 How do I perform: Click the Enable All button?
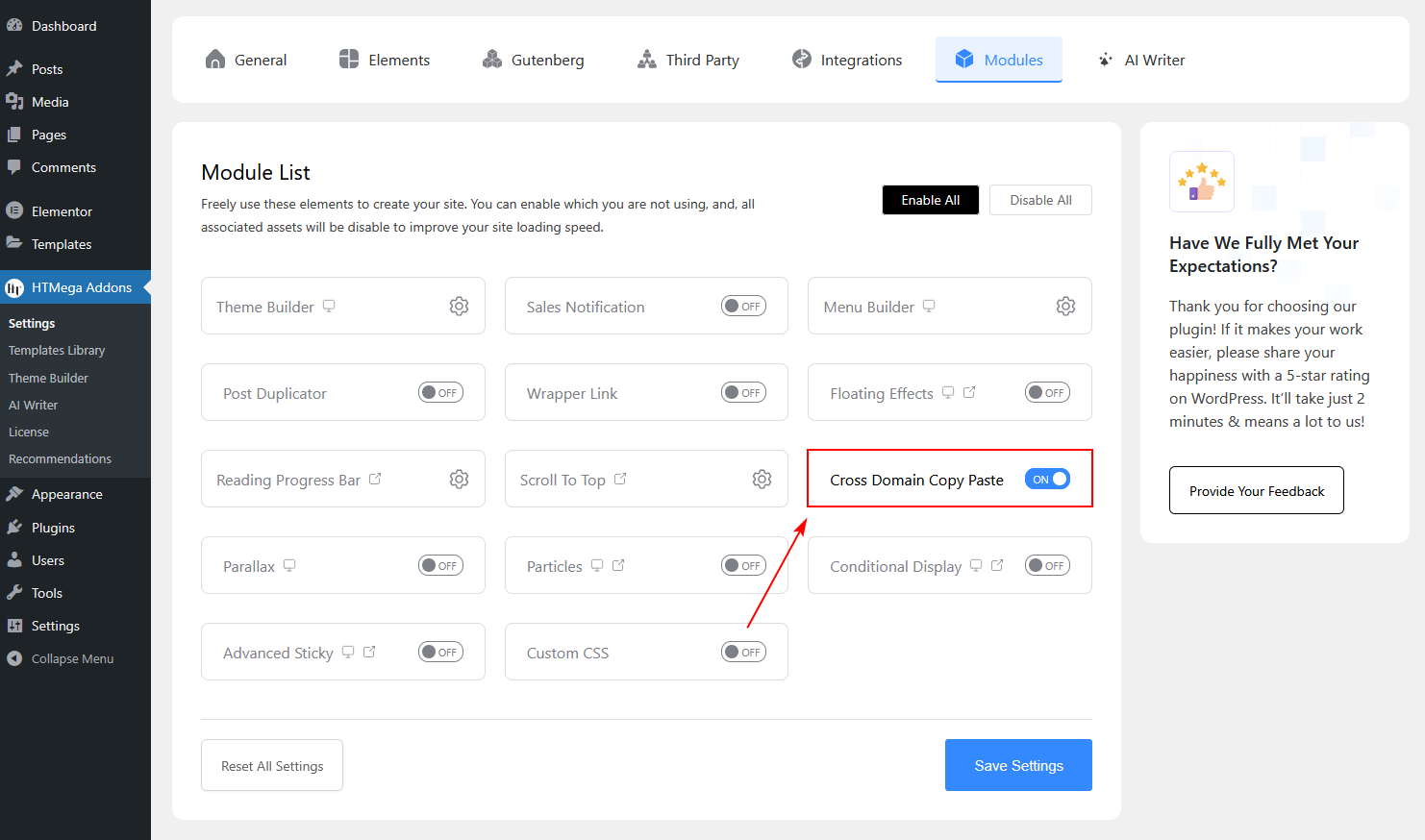pos(930,199)
